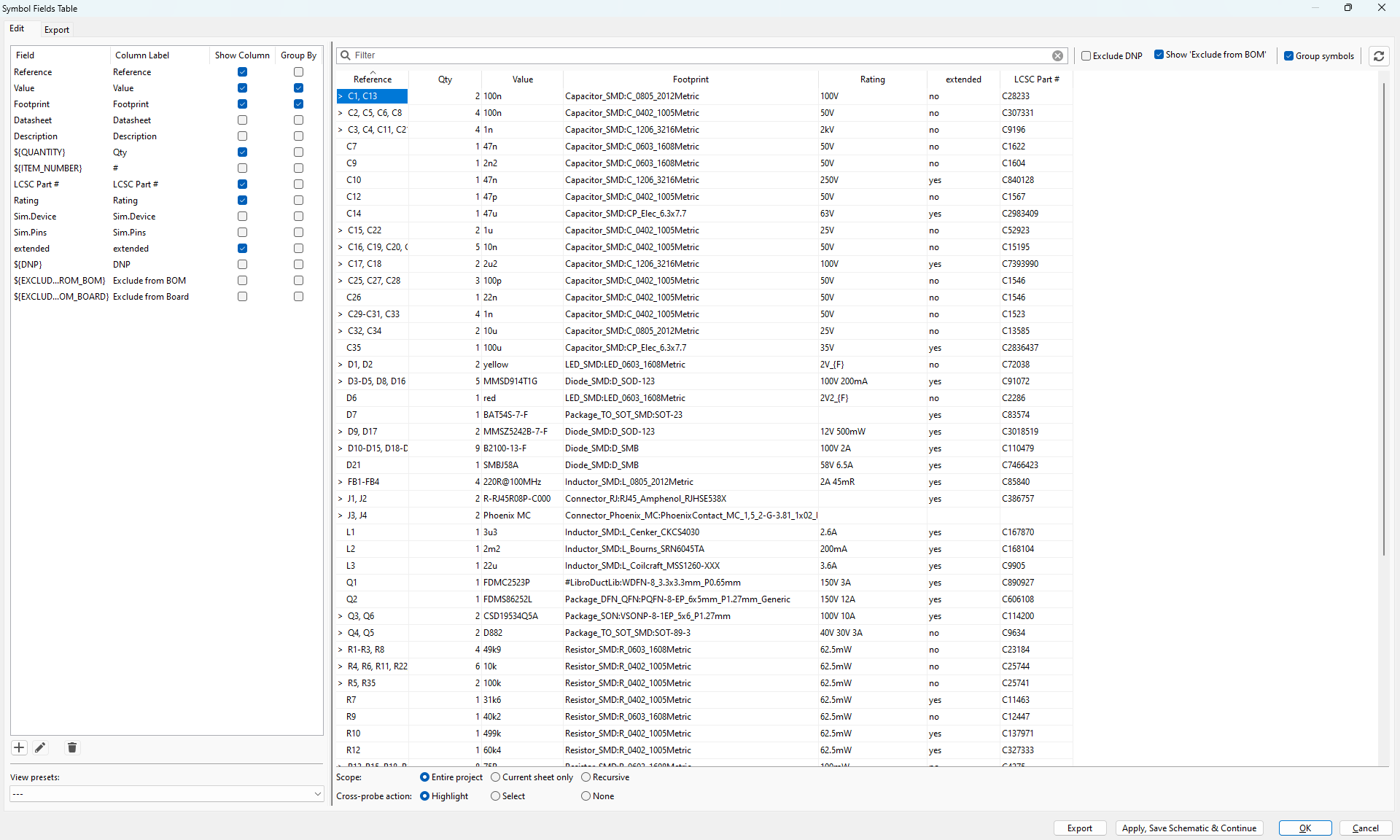Viewport: 1400px width, 840px height.
Task: Click the Sim.Device field row
Action: click(166, 217)
